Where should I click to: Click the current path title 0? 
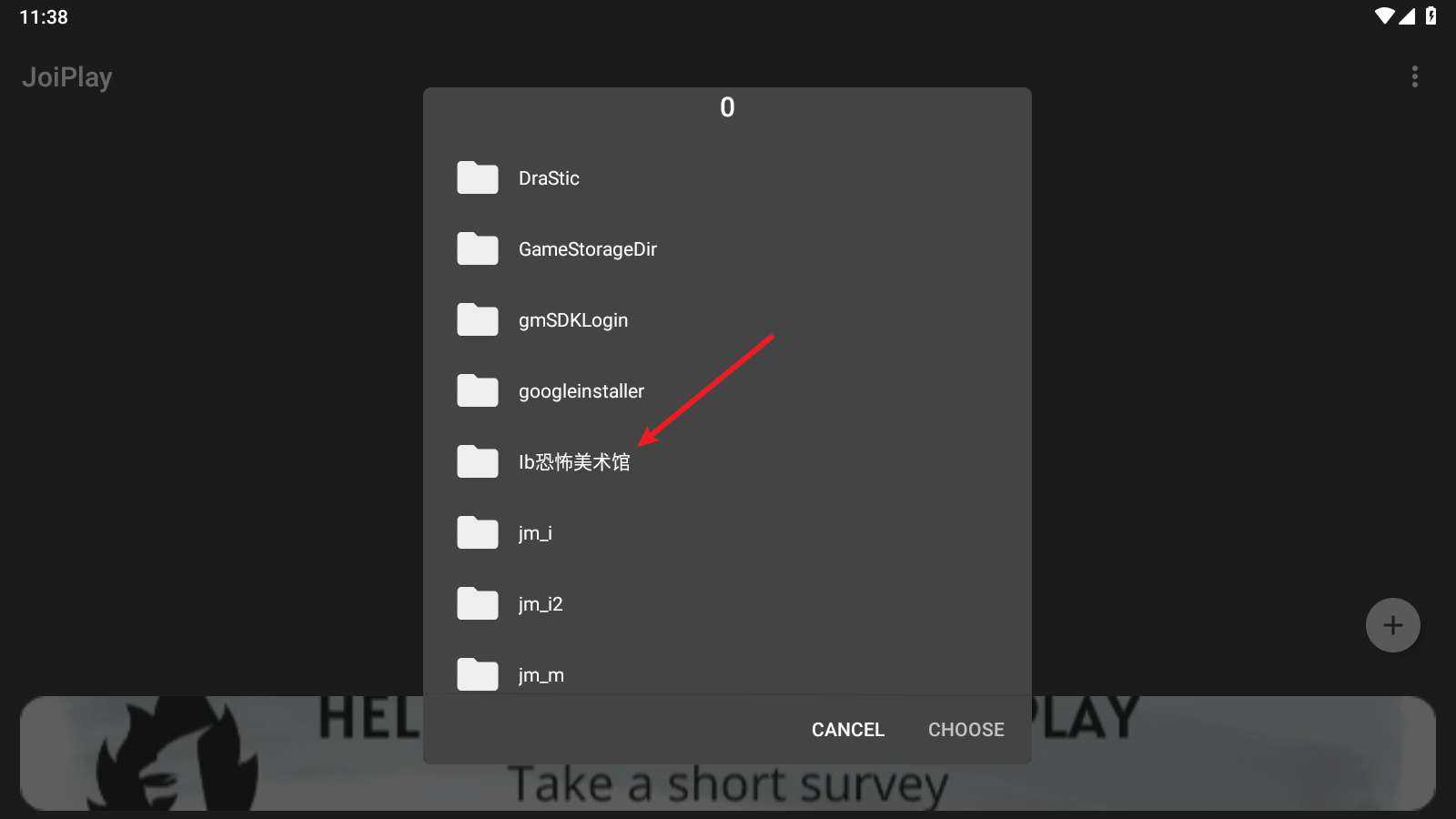pos(727,107)
